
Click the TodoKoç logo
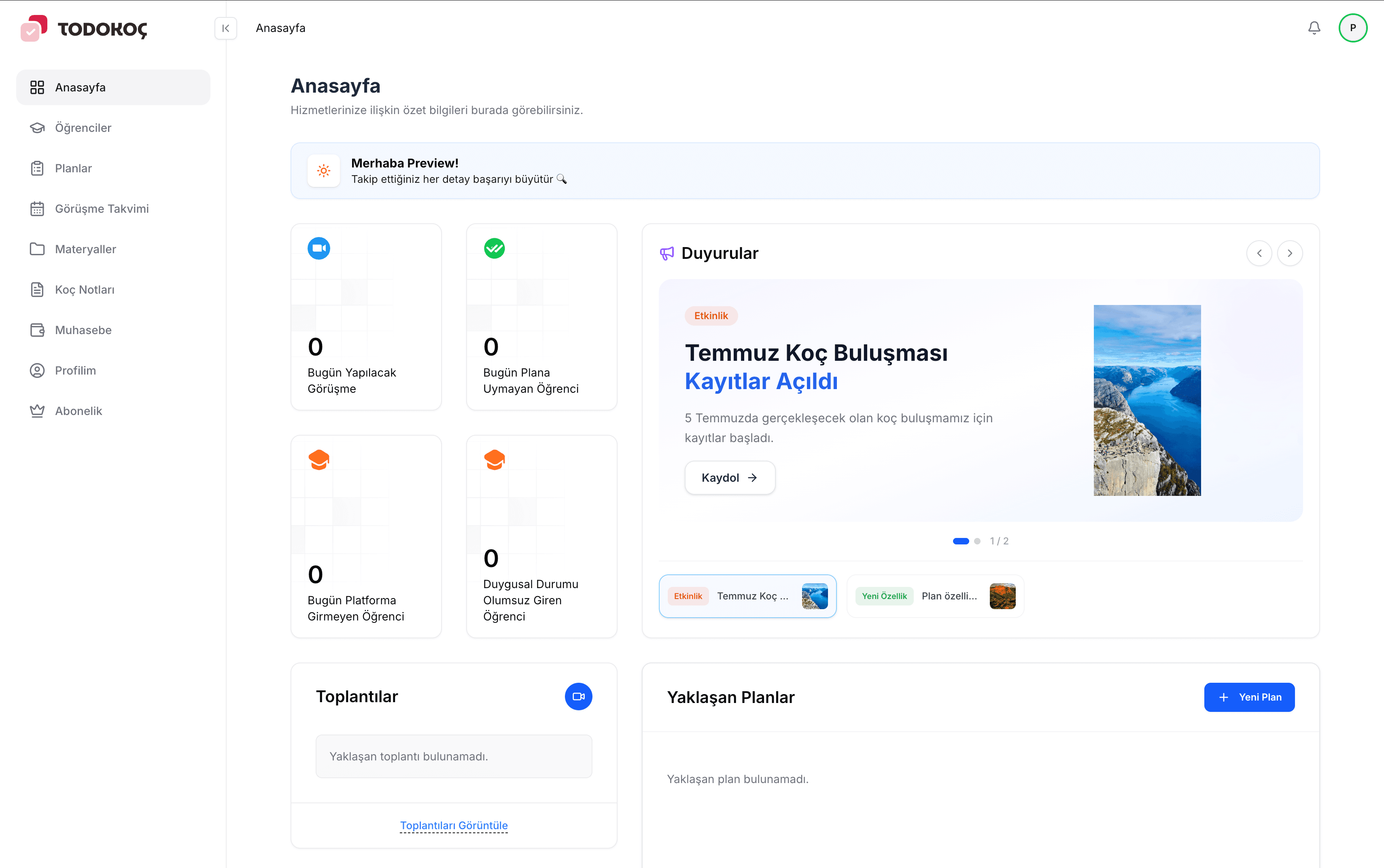pos(84,28)
